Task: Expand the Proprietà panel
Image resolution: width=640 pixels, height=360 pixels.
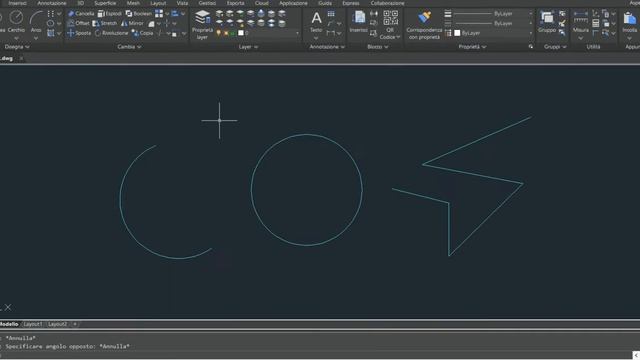Action: point(472,47)
